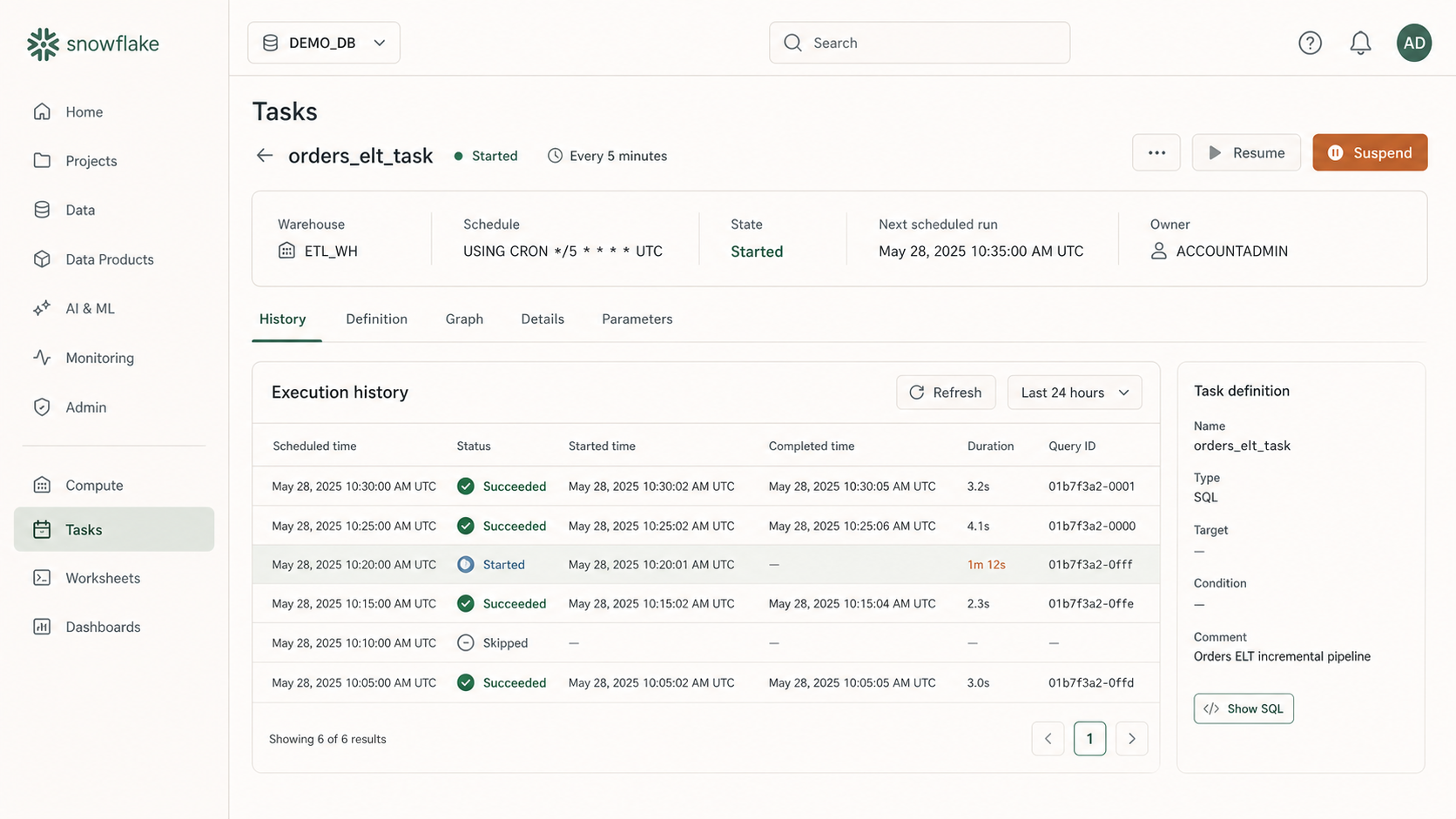This screenshot has height=819, width=1456.
Task: Open query ID 01b7f3a2-0ffe
Action: pyautogui.click(x=1091, y=603)
